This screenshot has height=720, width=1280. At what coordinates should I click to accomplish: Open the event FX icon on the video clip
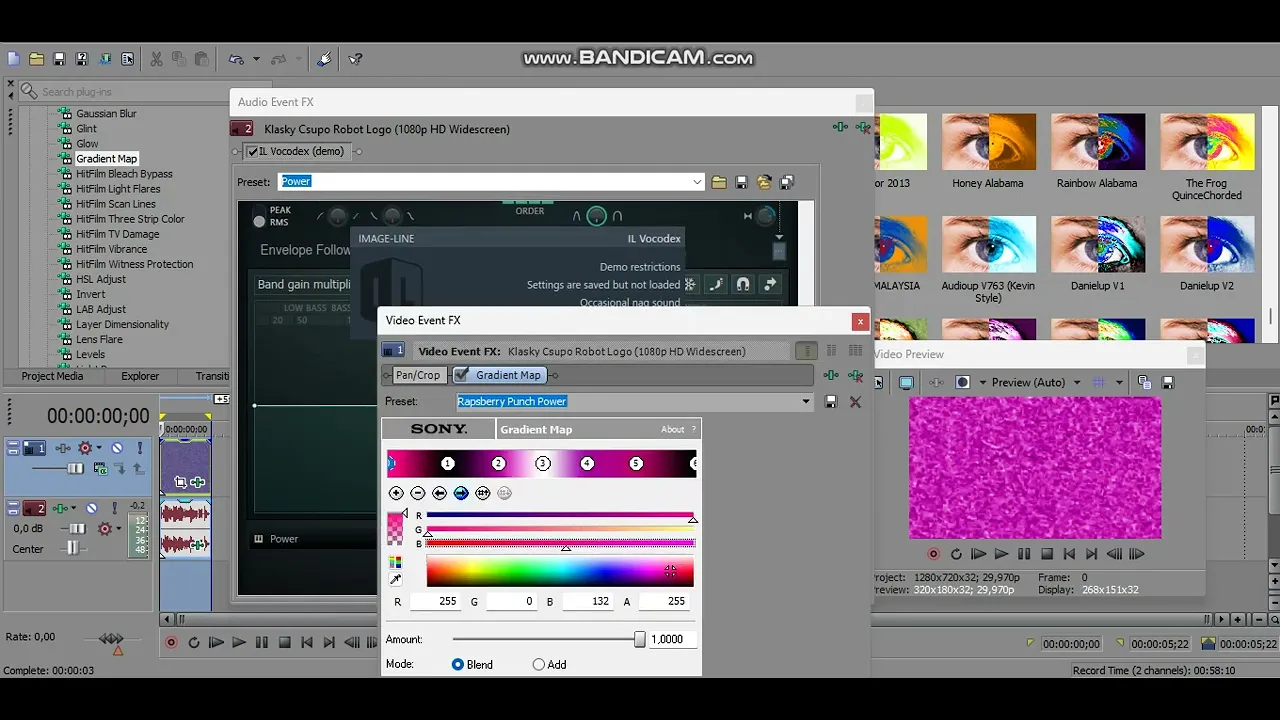coord(197,482)
